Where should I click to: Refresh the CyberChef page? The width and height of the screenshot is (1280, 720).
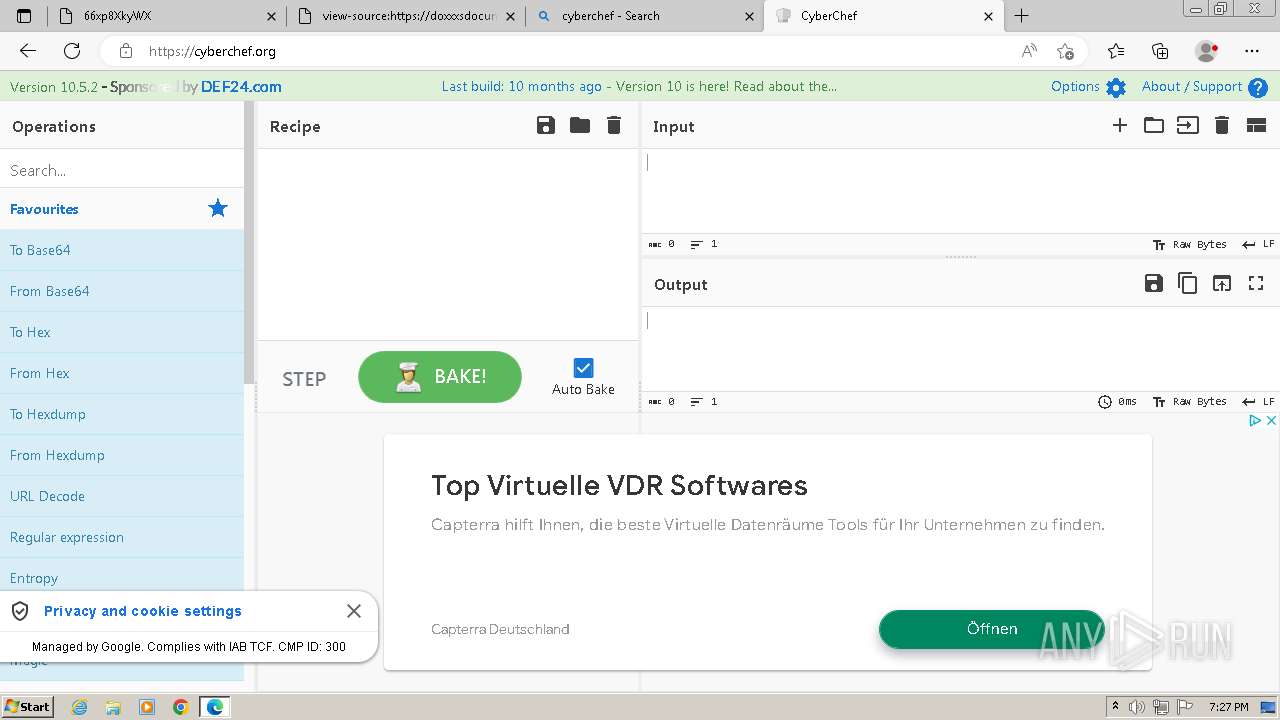[72, 51]
